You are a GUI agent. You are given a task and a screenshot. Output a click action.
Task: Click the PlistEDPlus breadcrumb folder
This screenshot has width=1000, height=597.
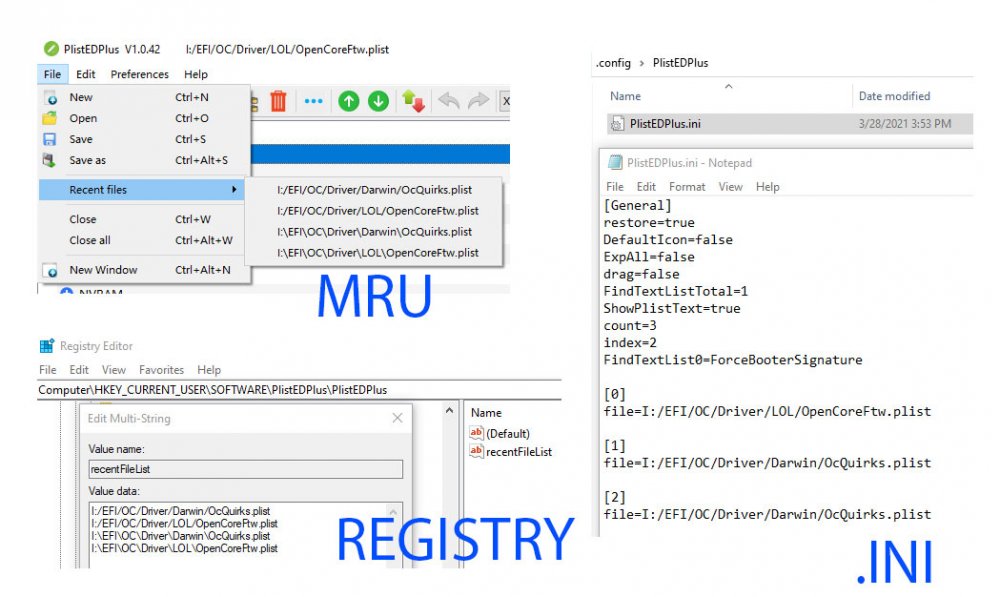click(x=680, y=63)
